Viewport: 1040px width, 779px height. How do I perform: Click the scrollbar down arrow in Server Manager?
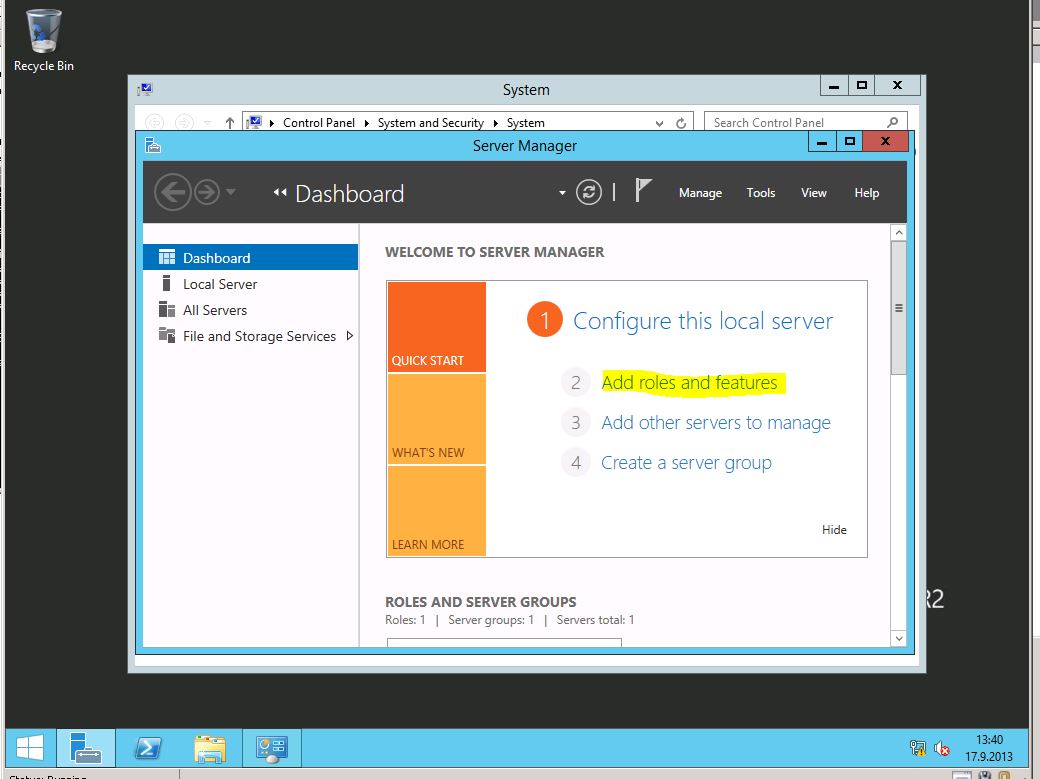899,638
